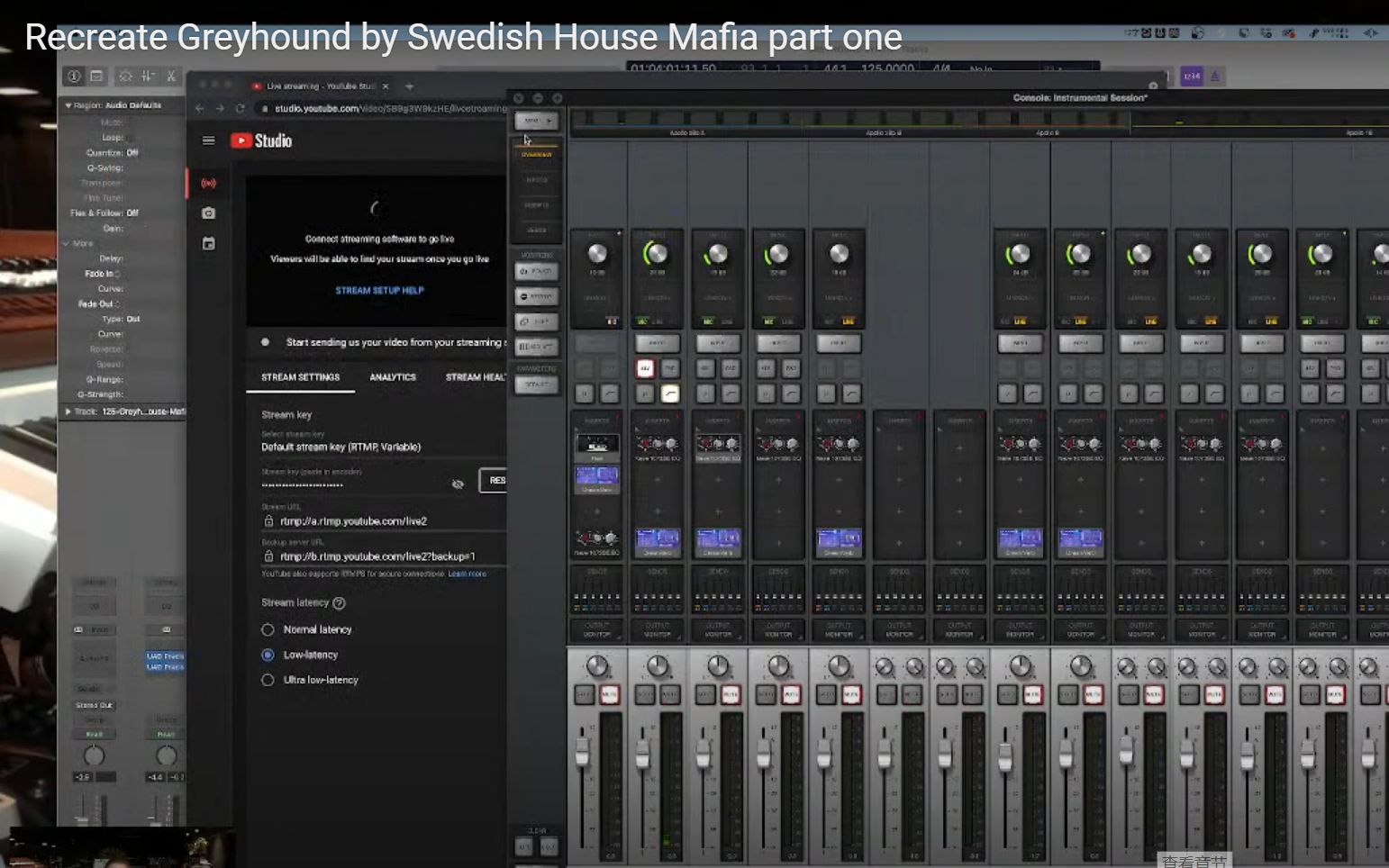
Task: Switch to STREAM HEALTH tab
Action: click(x=475, y=377)
